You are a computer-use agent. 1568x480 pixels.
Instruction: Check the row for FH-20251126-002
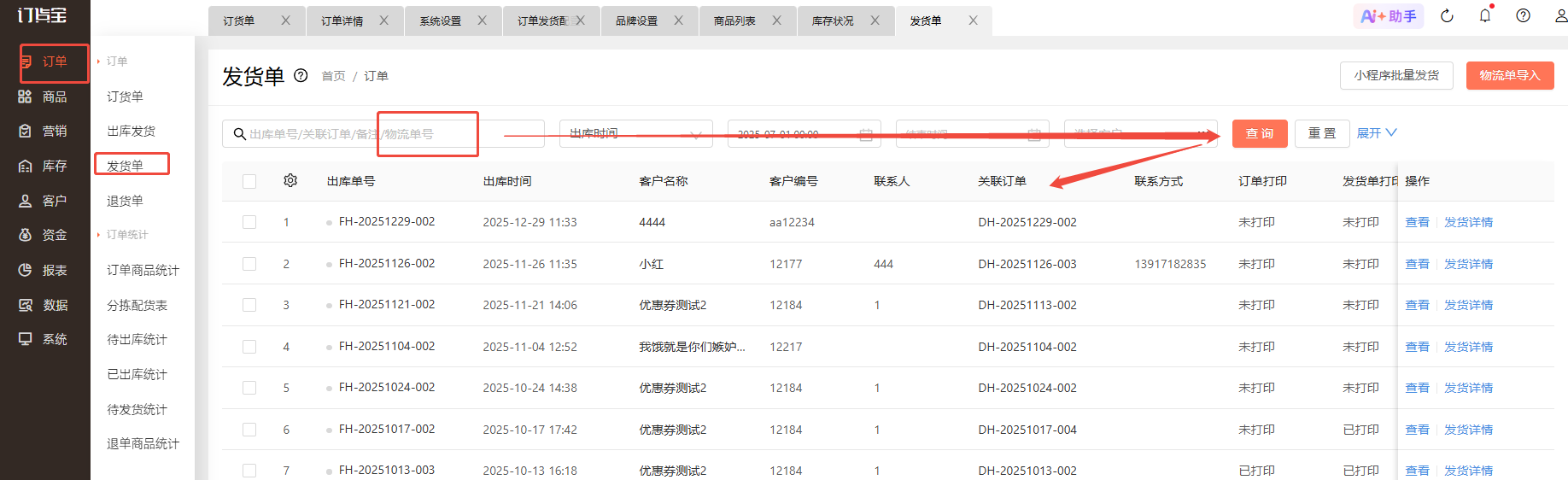[249, 264]
